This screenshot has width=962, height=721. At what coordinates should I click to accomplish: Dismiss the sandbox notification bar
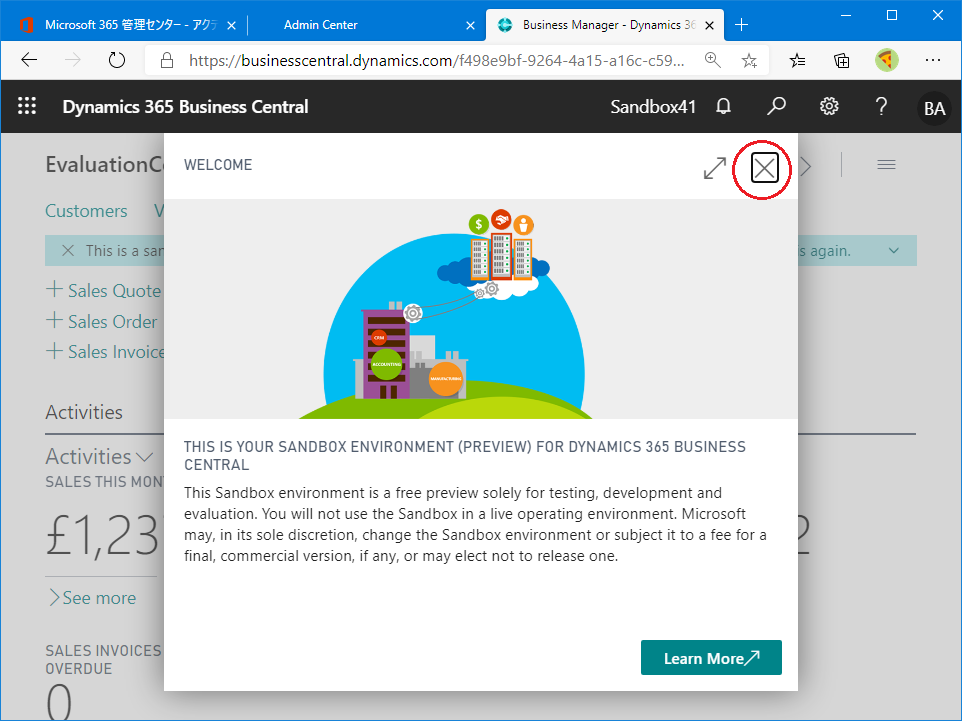[x=68, y=250]
